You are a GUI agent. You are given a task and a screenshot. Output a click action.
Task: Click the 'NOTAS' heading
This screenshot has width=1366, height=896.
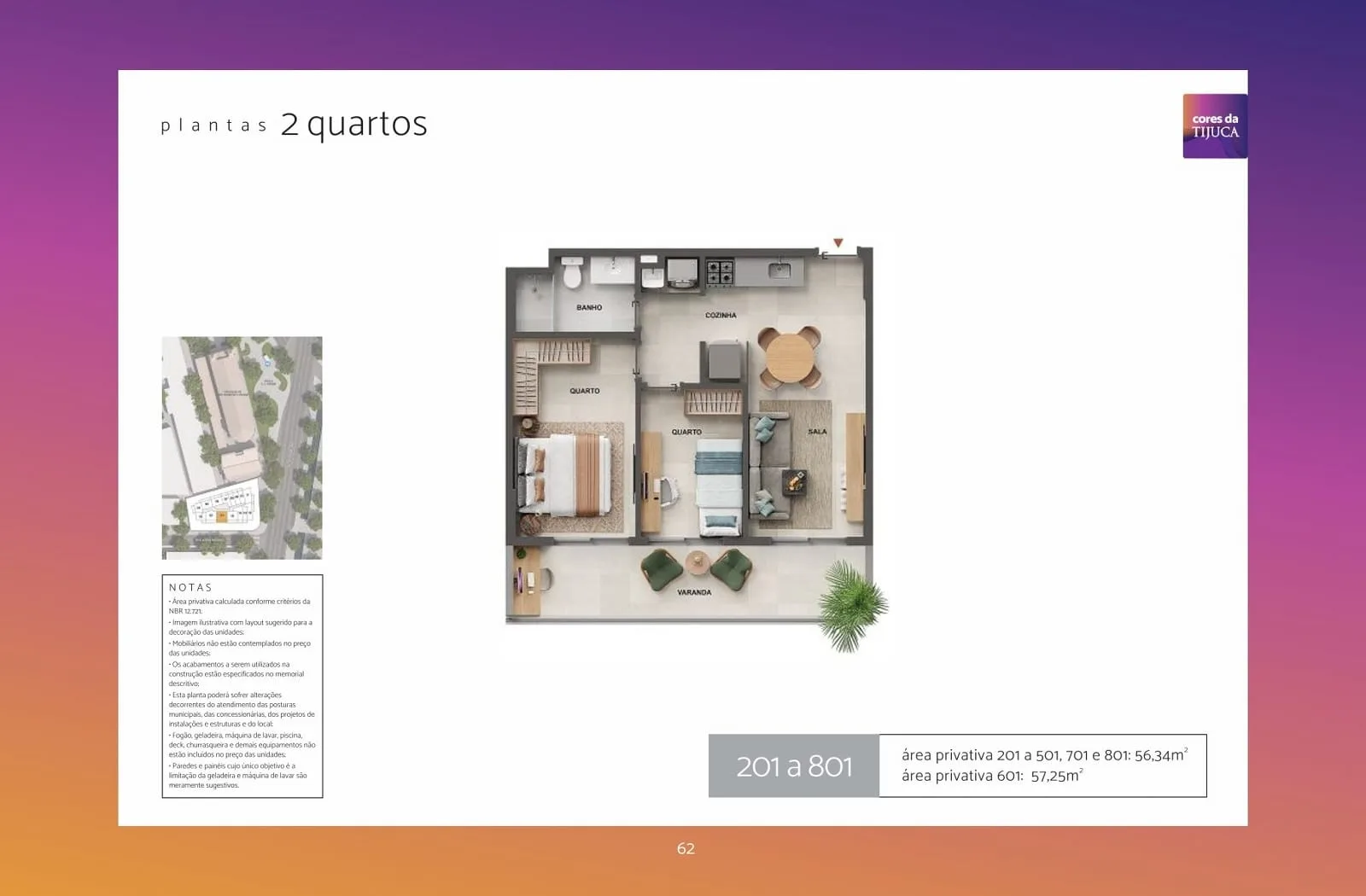pos(190,588)
